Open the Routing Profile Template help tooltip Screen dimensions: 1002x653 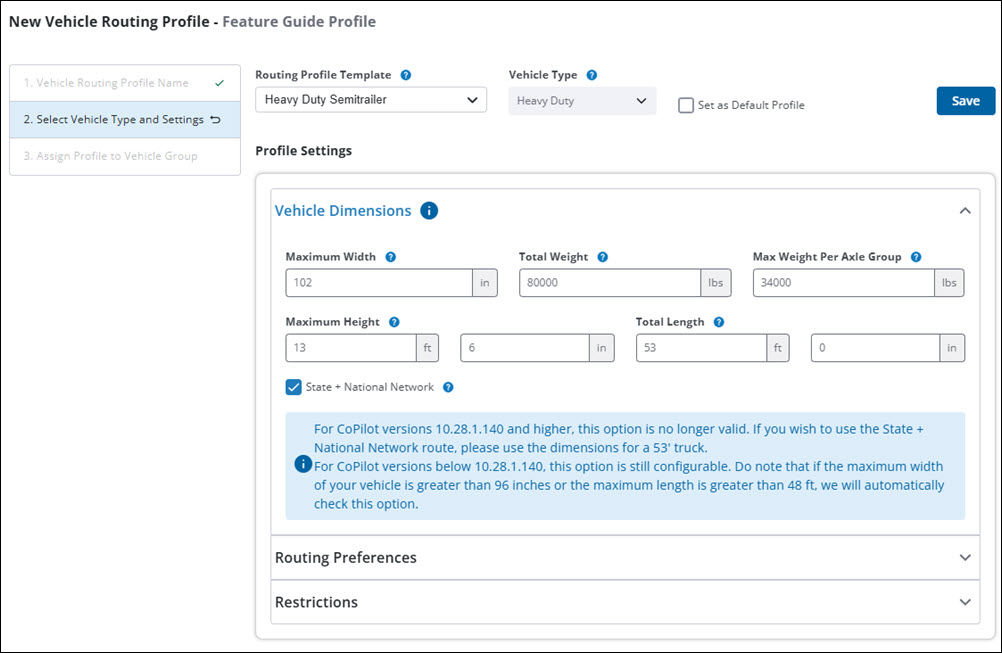point(405,74)
